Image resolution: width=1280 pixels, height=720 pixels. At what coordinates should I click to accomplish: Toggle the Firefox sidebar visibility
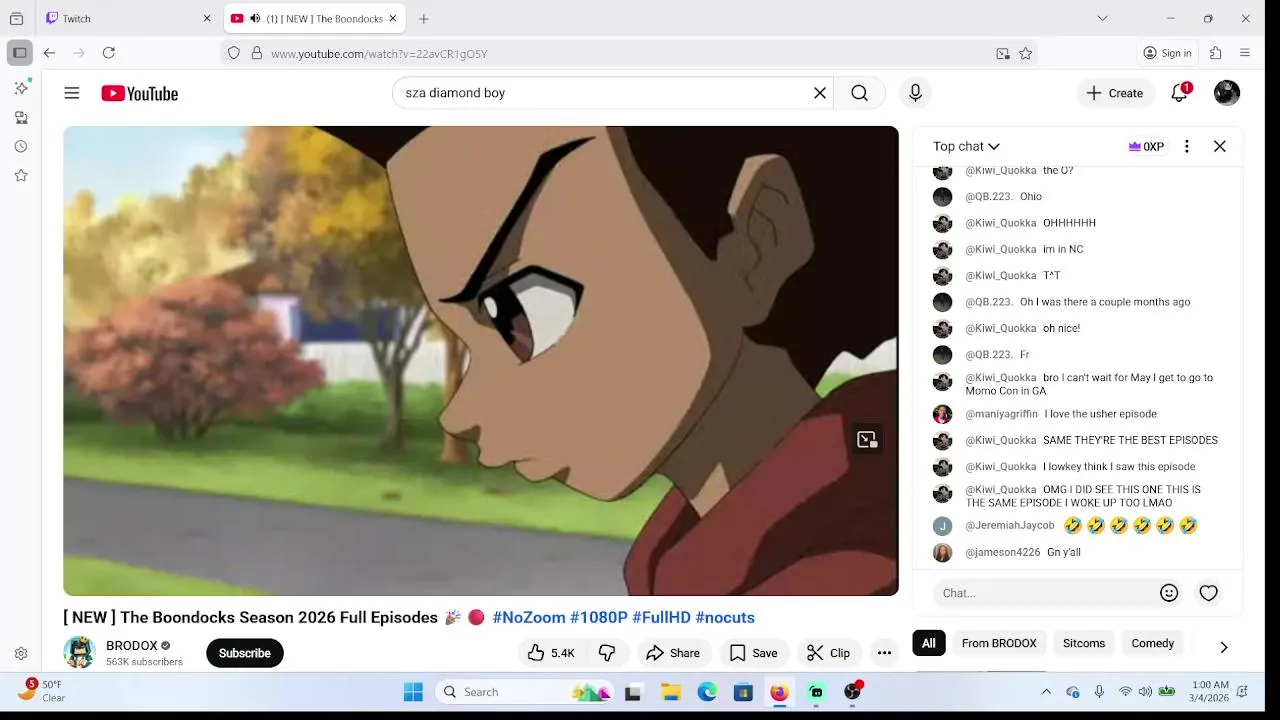[x=19, y=53]
